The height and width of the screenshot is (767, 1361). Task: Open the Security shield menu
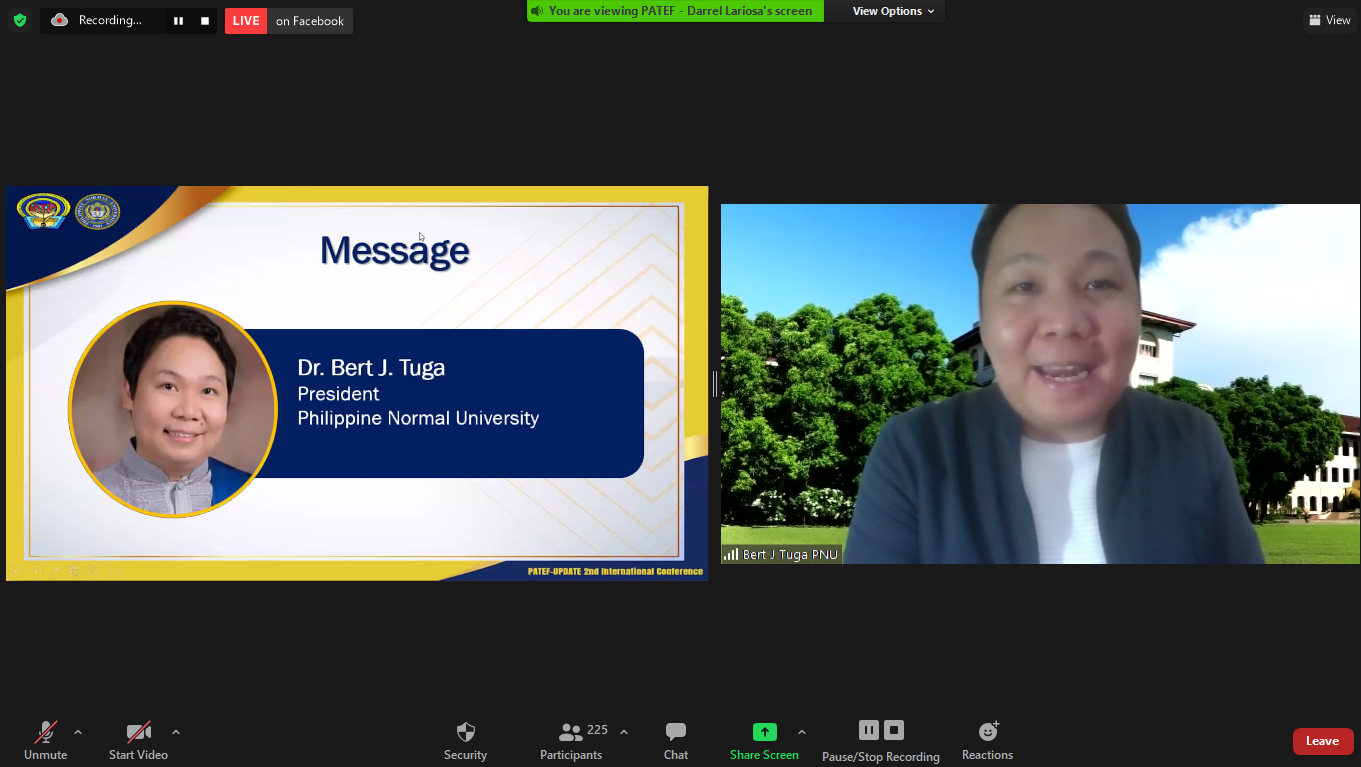[465, 740]
